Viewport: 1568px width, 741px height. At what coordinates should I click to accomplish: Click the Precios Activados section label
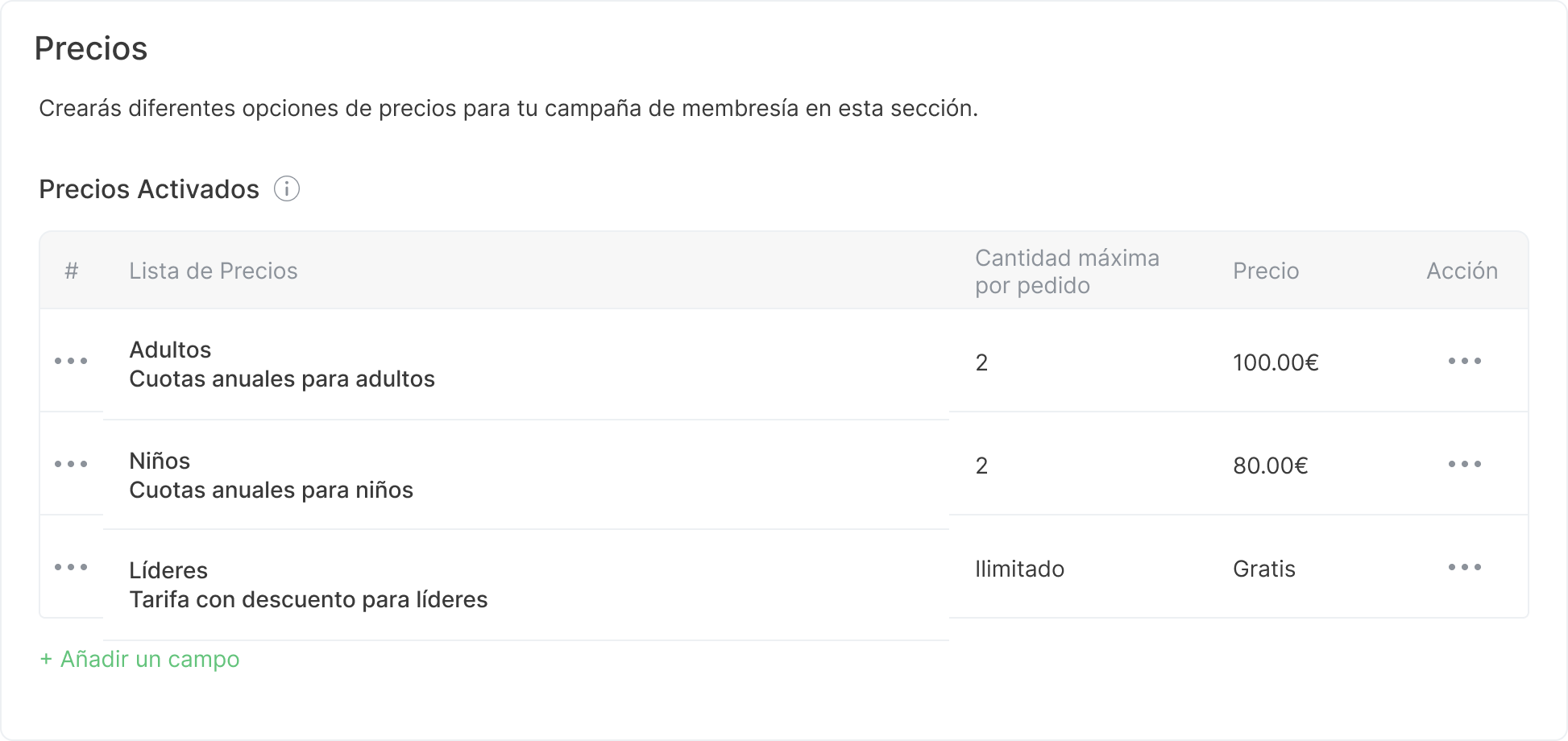click(x=148, y=188)
